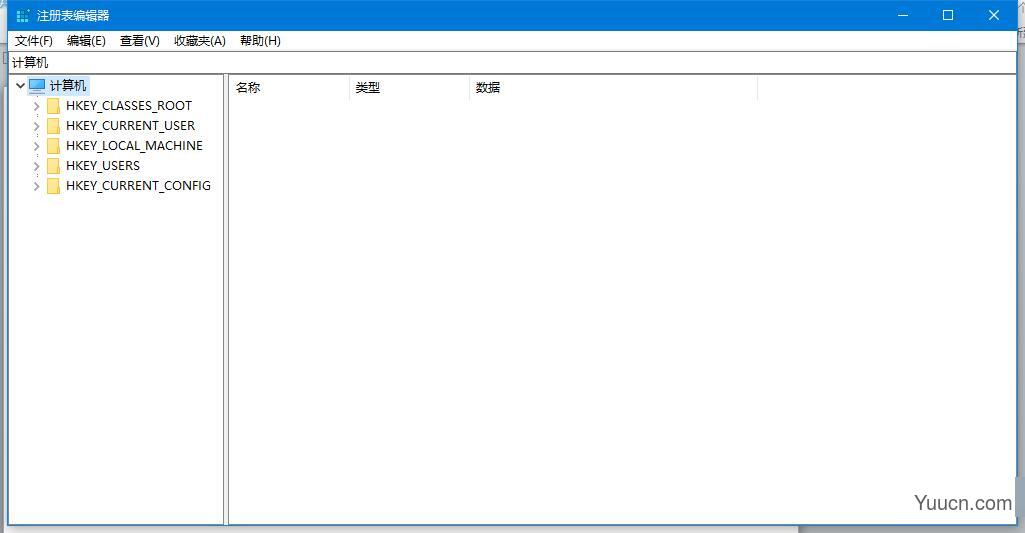
Task: Click the address bar showing 计算机
Action: pos(512,63)
